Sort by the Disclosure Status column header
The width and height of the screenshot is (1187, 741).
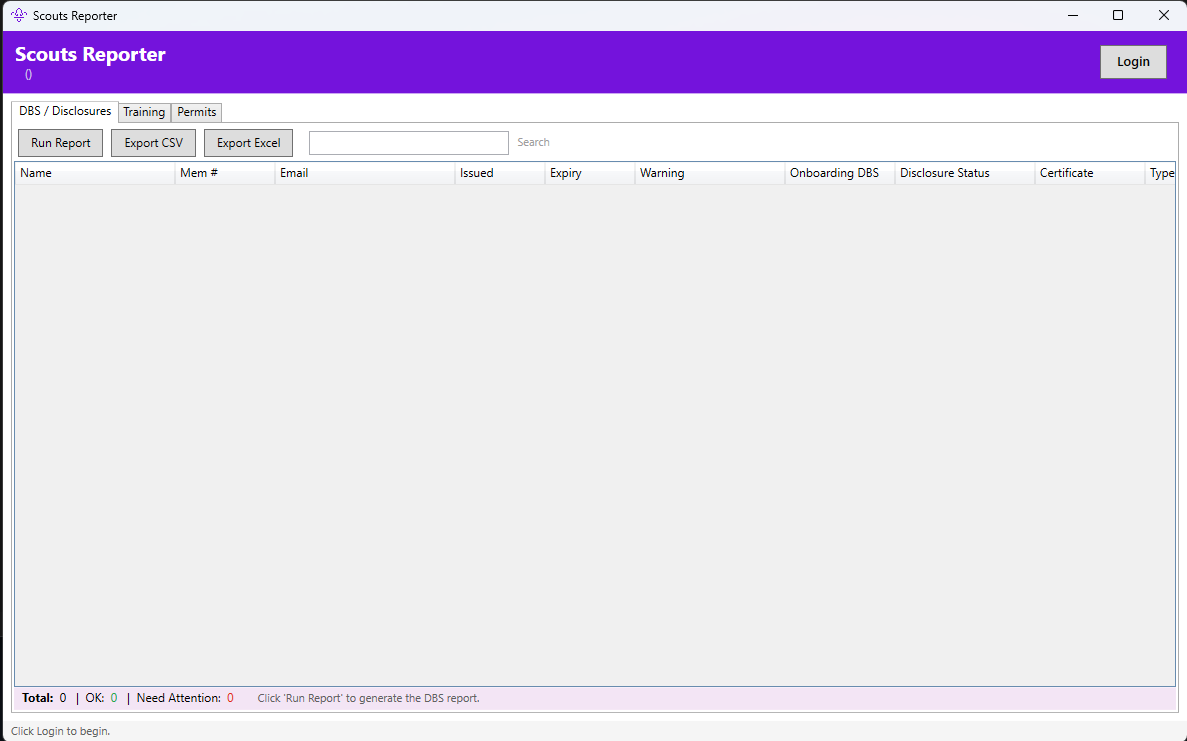click(x=965, y=173)
